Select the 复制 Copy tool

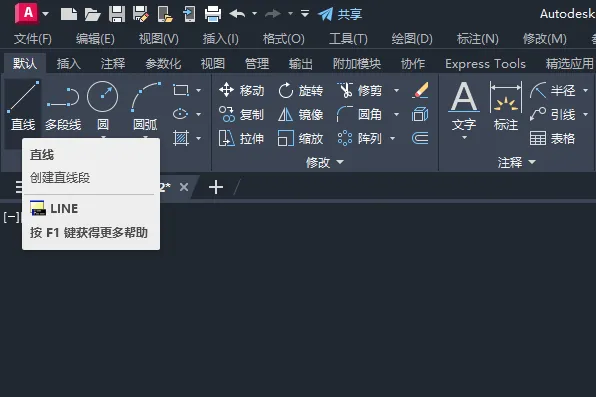(x=241, y=114)
